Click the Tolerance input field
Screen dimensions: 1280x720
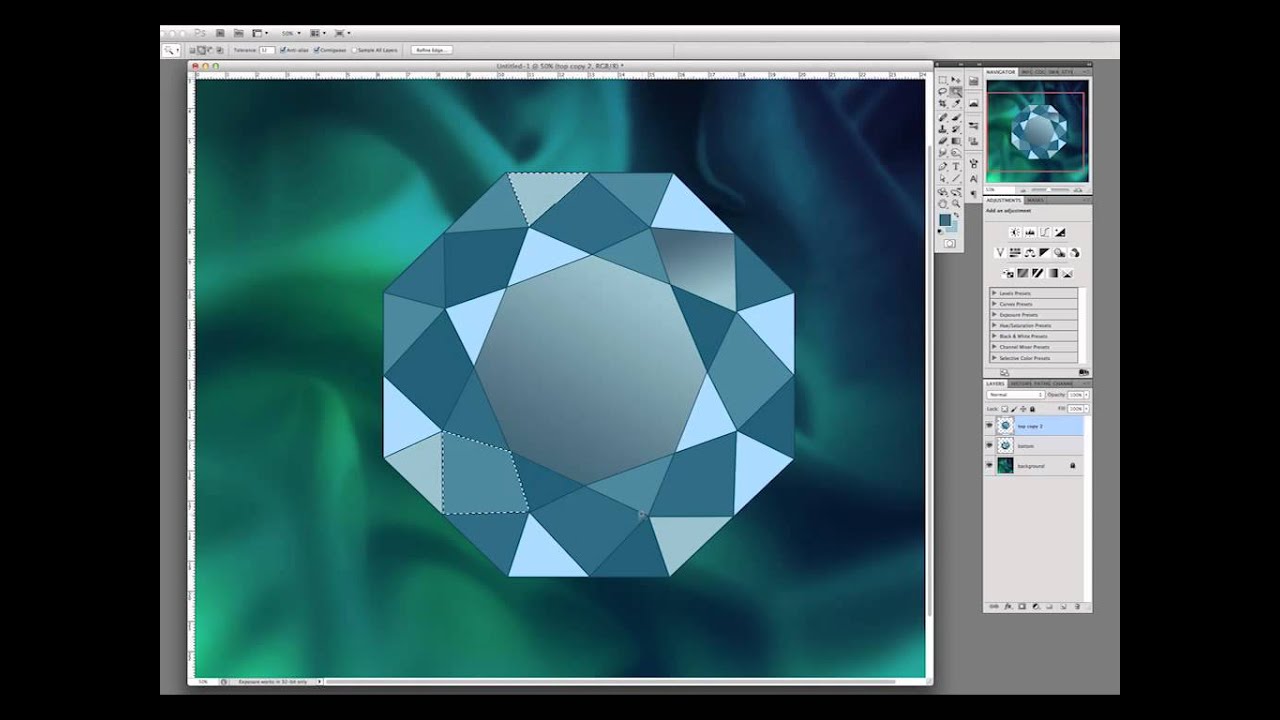[267, 49]
